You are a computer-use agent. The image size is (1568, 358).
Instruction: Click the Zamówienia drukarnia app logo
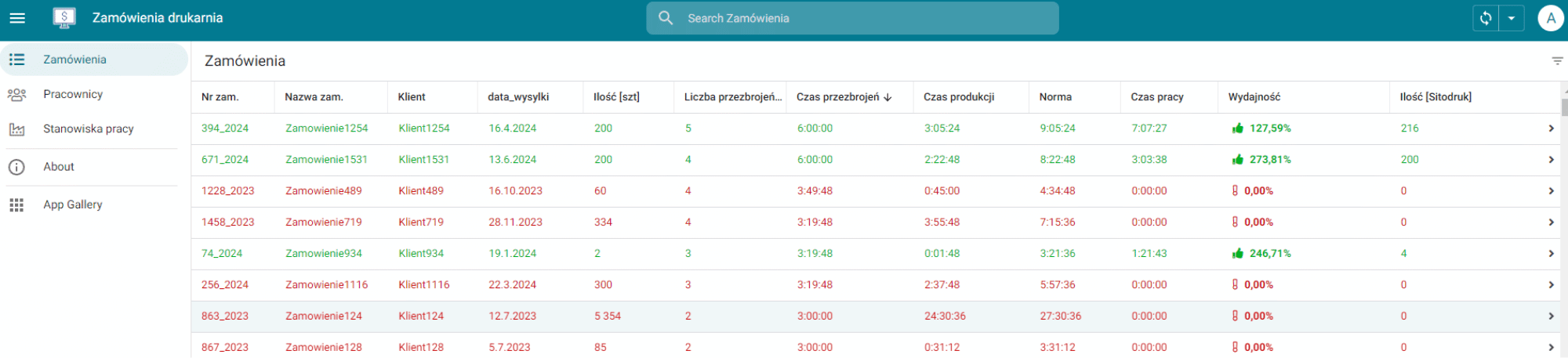tap(64, 17)
